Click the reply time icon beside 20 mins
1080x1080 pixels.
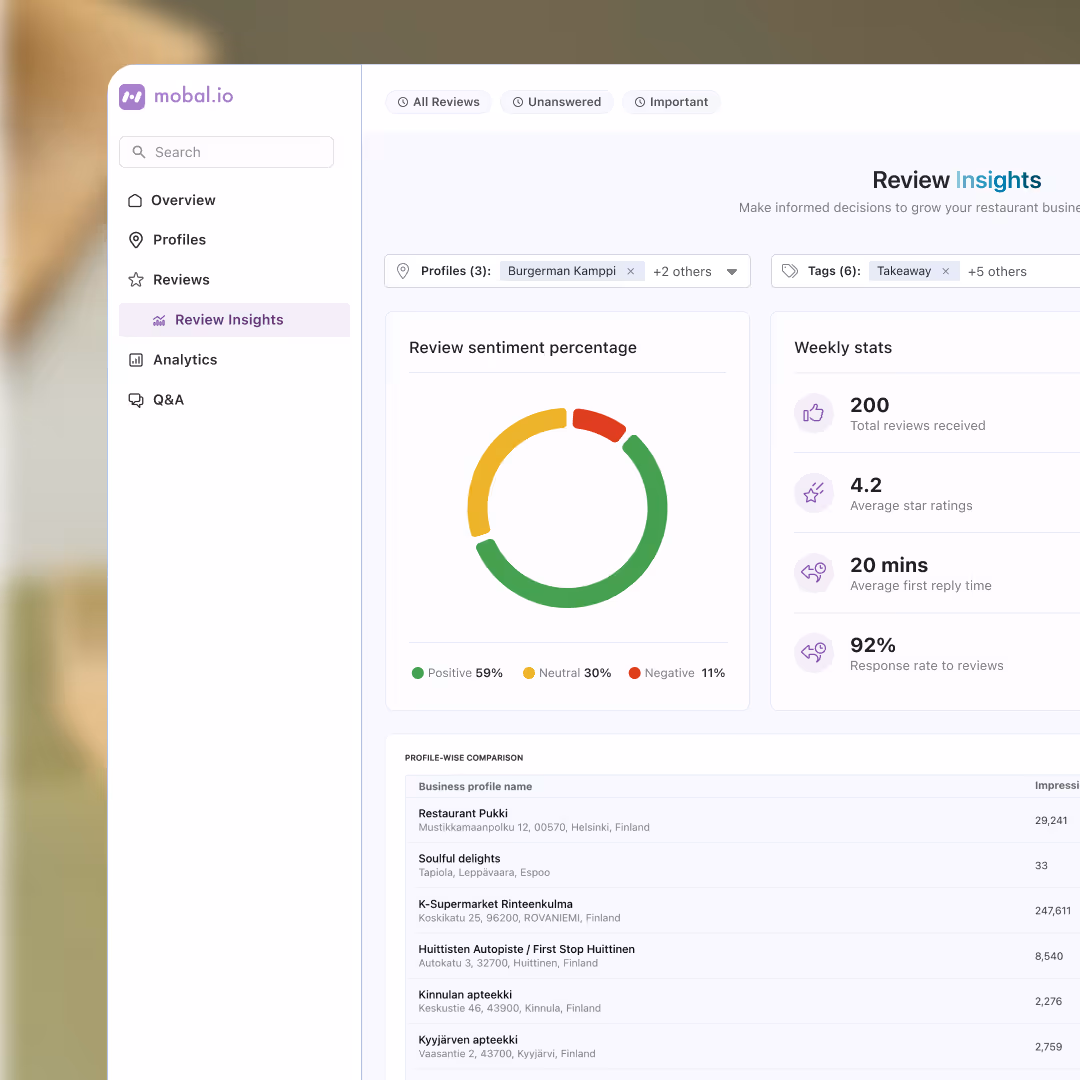coord(813,573)
